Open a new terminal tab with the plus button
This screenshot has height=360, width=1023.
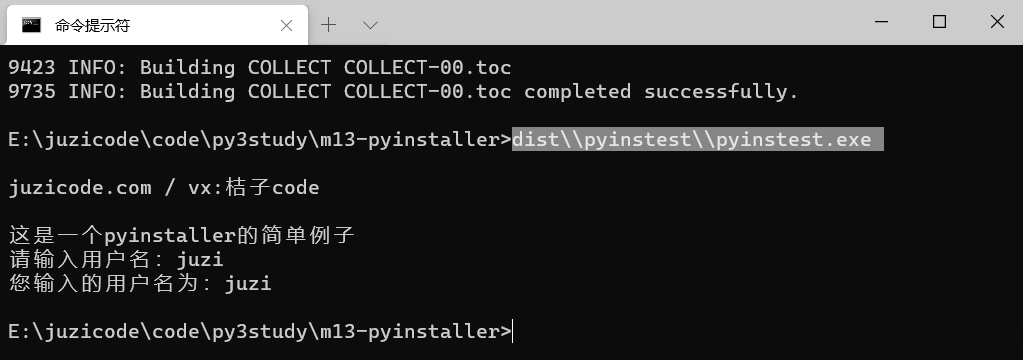329,25
